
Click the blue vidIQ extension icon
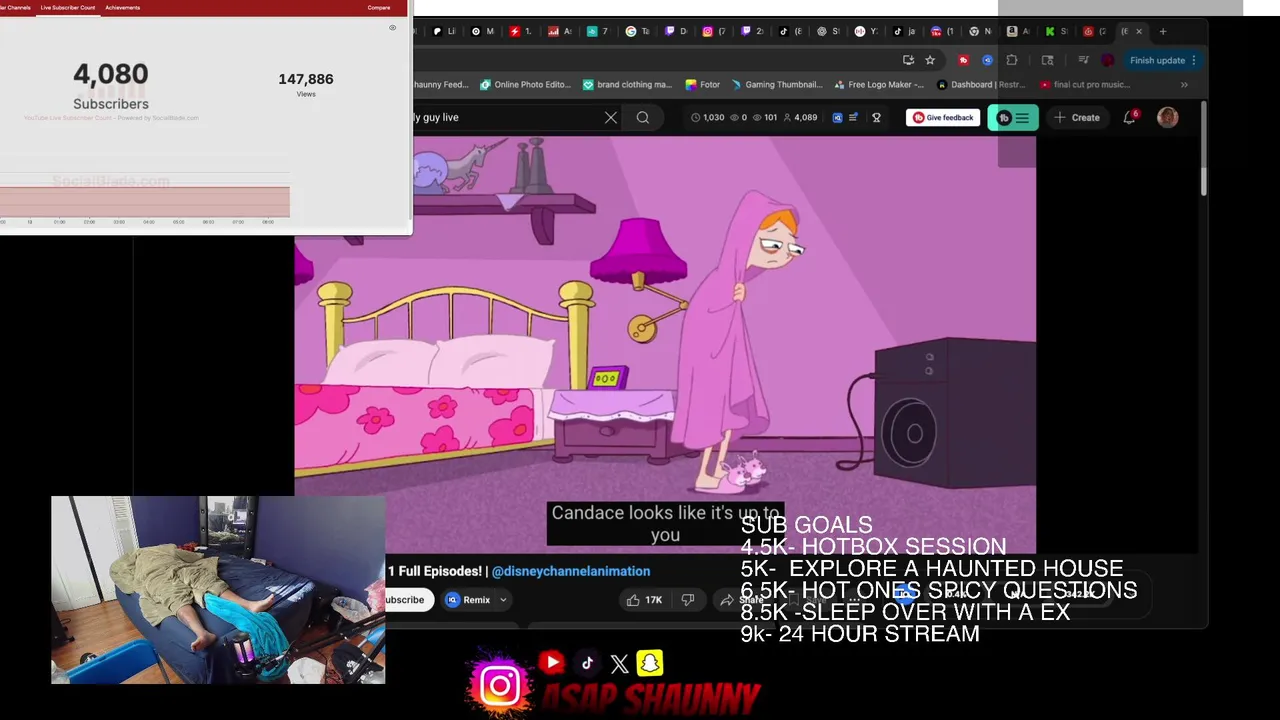(x=987, y=60)
